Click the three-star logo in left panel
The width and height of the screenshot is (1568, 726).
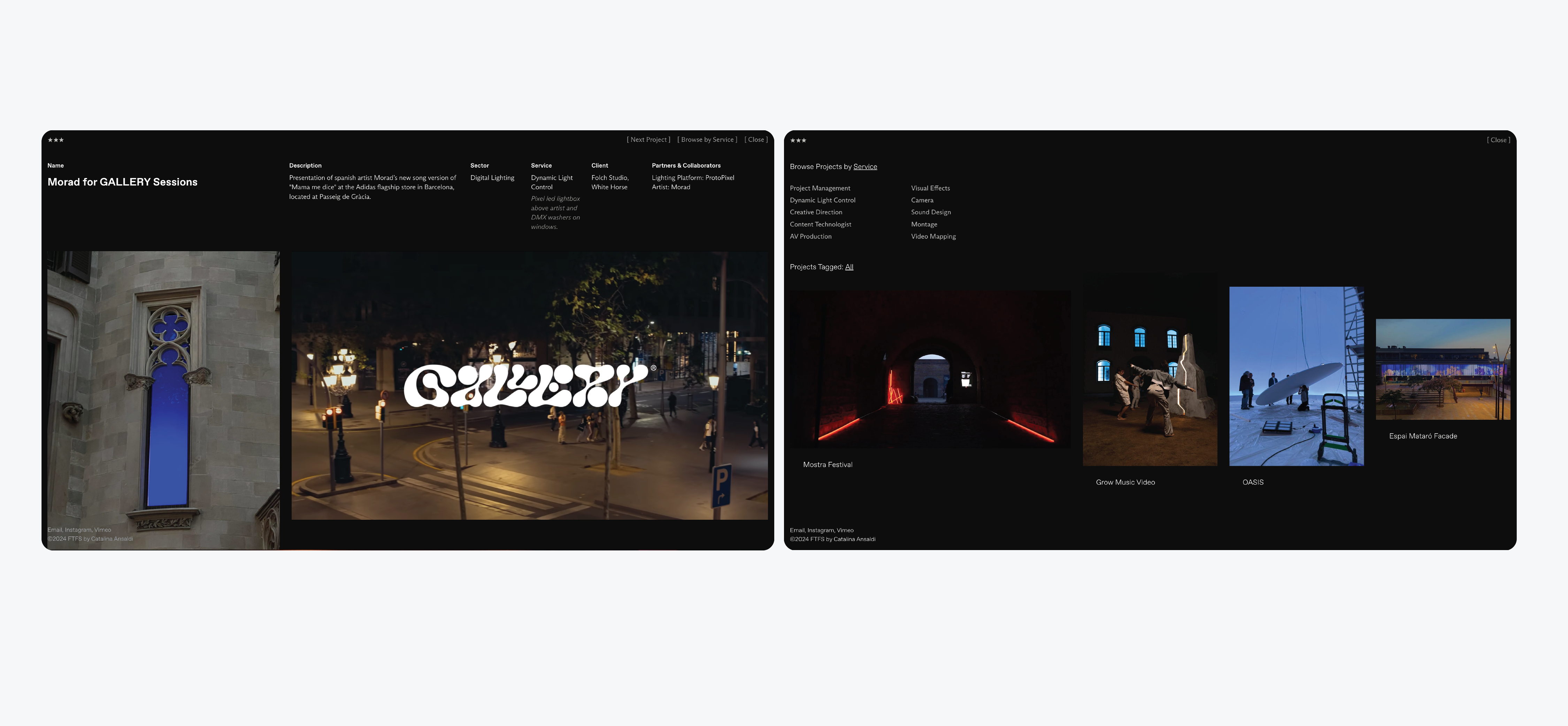(55, 140)
